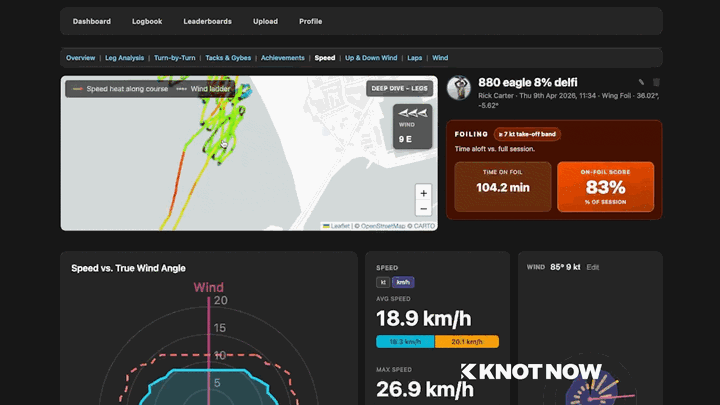
Task: Open the OpenStreetMap attribution link
Action: (383, 226)
